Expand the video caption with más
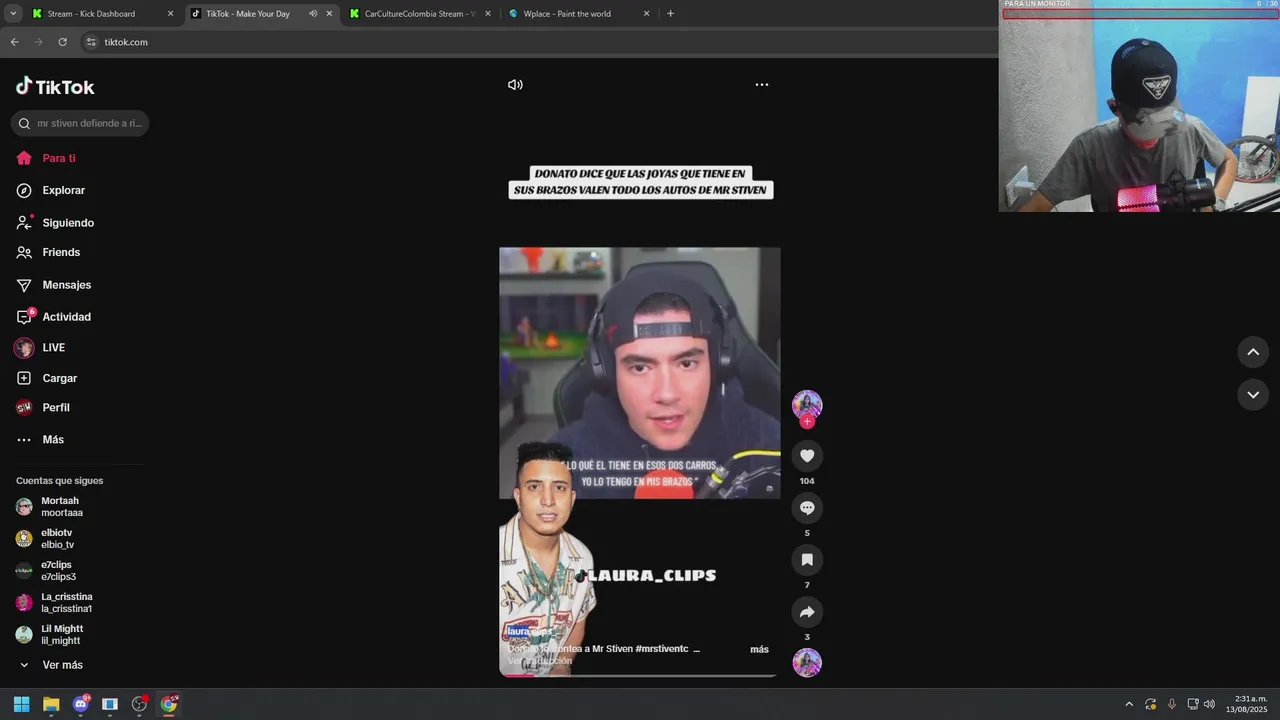Image resolution: width=1280 pixels, height=720 pixels. pyautogui.click(x=759, y=649)
